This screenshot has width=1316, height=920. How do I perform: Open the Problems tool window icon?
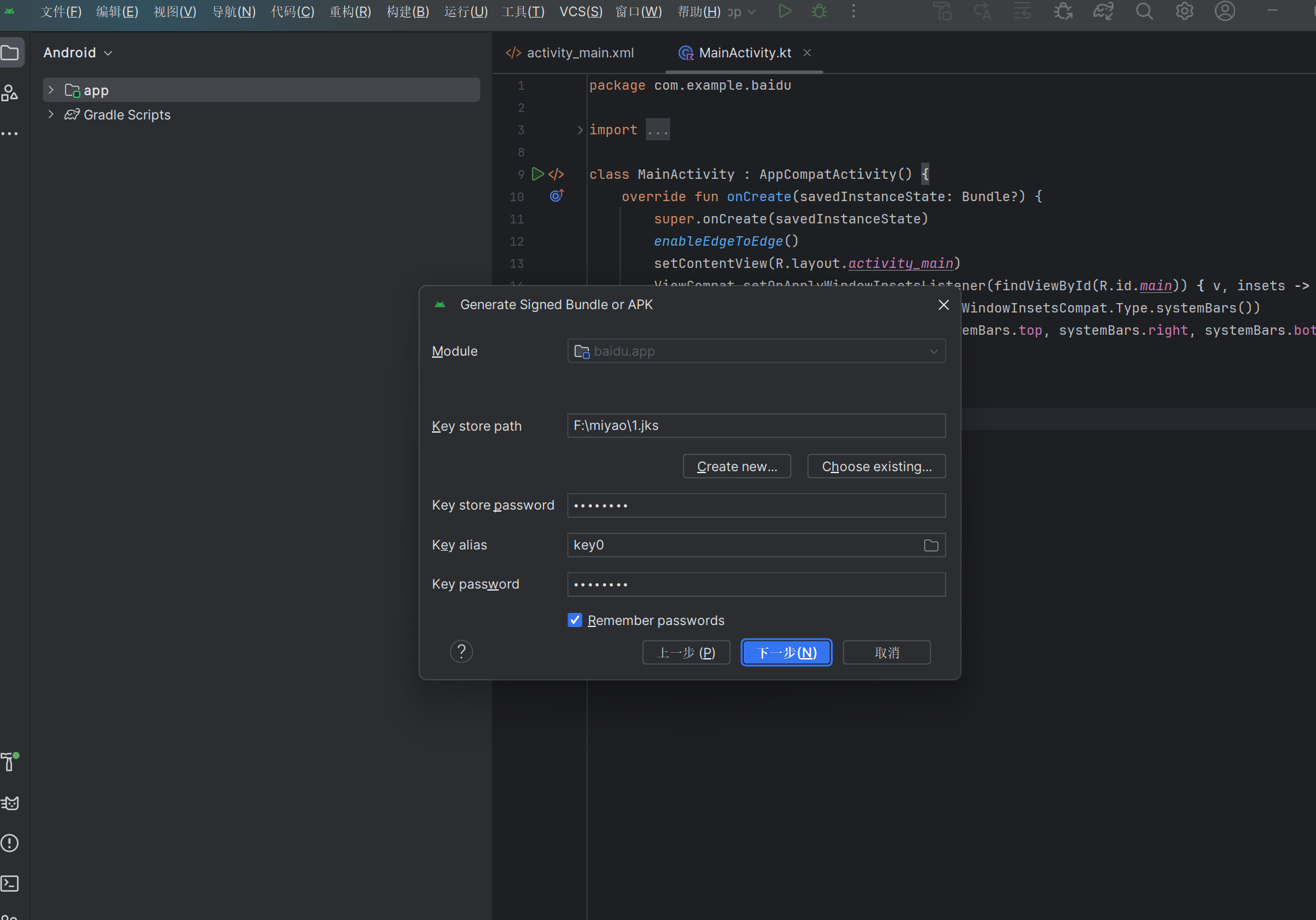coord(10,843)
